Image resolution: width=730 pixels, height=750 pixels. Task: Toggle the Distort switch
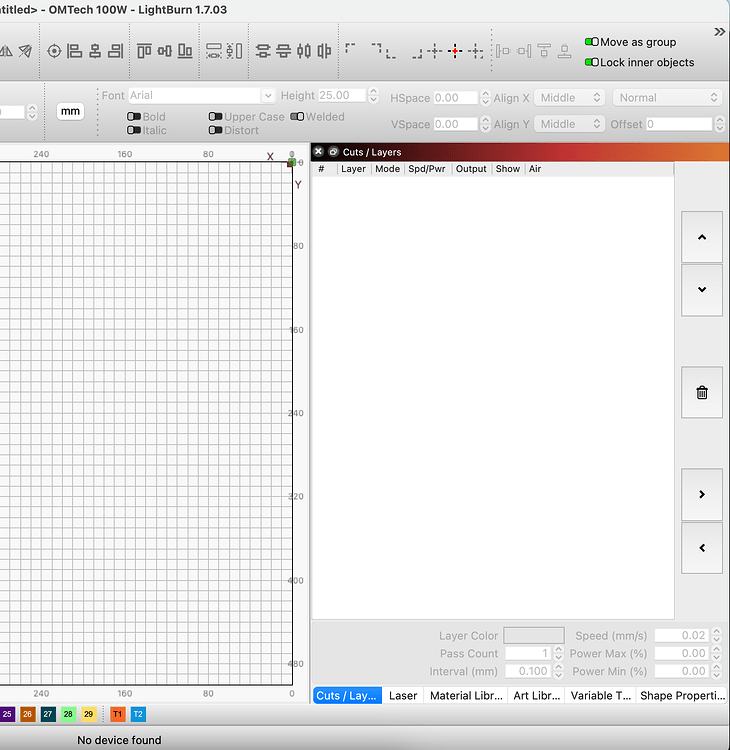216,130
